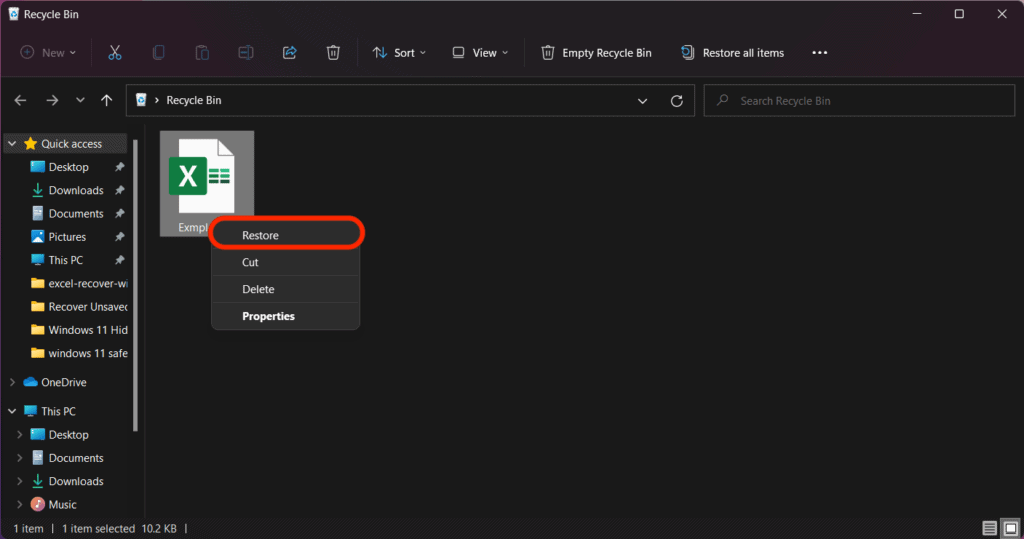Go up one folder level arrow
This screenshot has width=1024, height=539.
[107, 101]
